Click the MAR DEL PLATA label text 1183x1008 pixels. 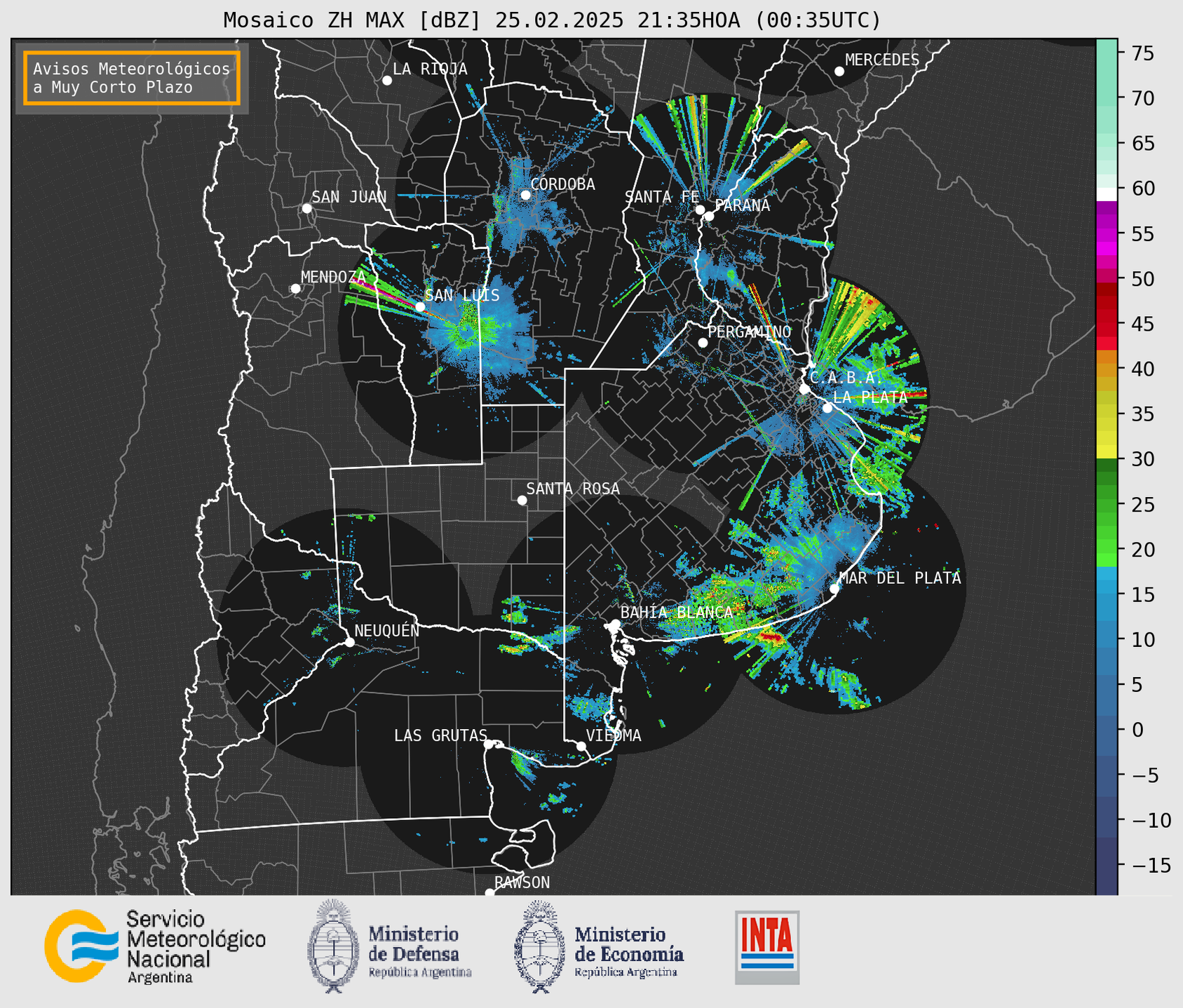[x=900, y=578]
